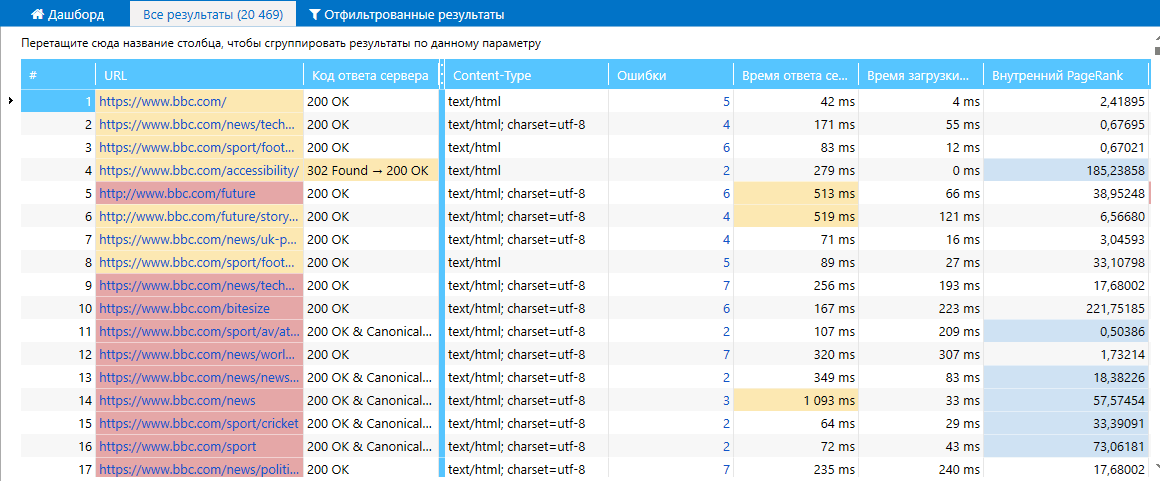Select PageRank value 221,75185
1160x481 pixels.
click(x=1066, y=308)
